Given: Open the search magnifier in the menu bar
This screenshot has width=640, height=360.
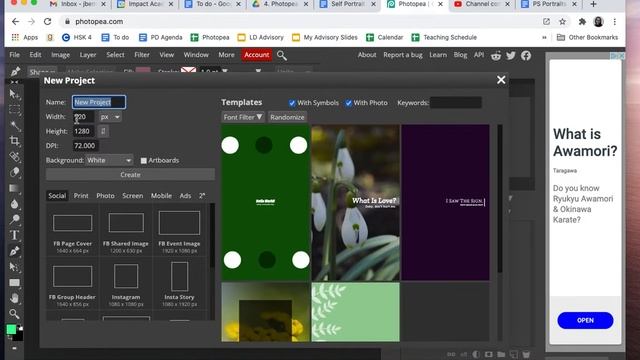Looking at the screenshot, I should tap(282, 55).
